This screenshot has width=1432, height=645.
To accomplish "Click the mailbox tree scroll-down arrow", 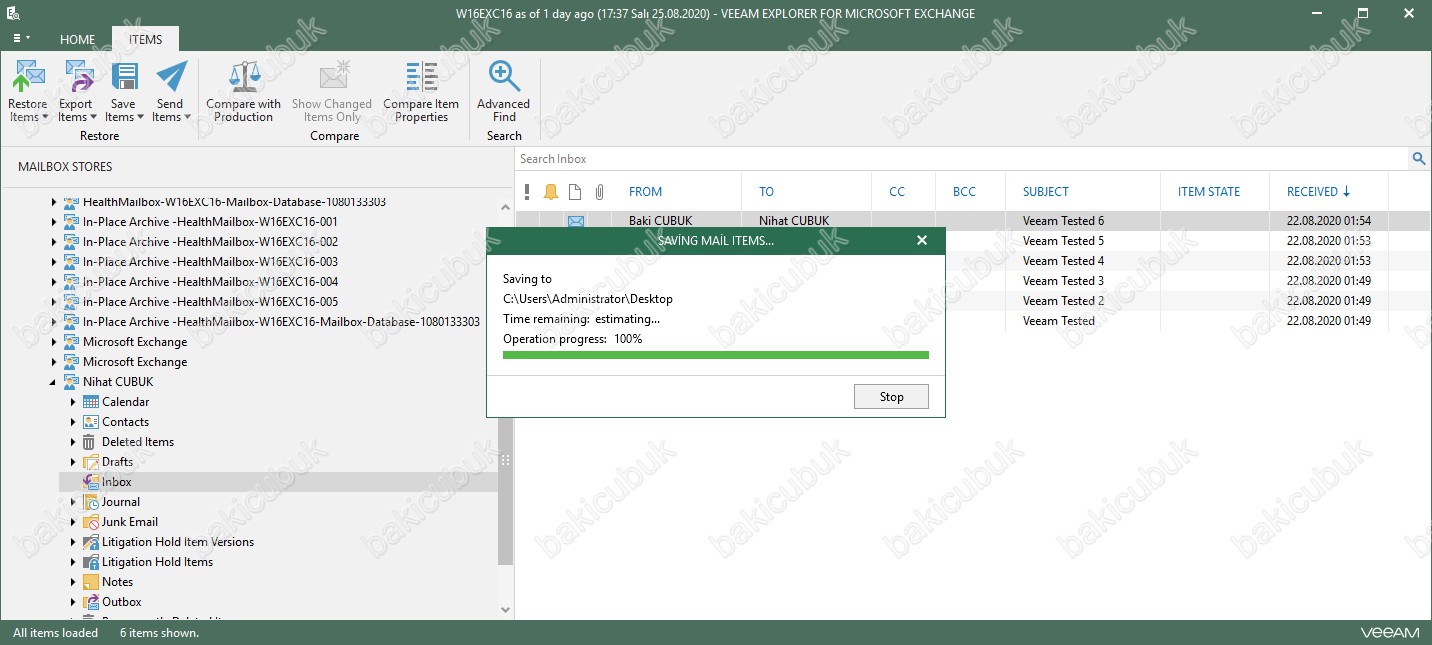I will pyautogui.click(x=505, y=608).
